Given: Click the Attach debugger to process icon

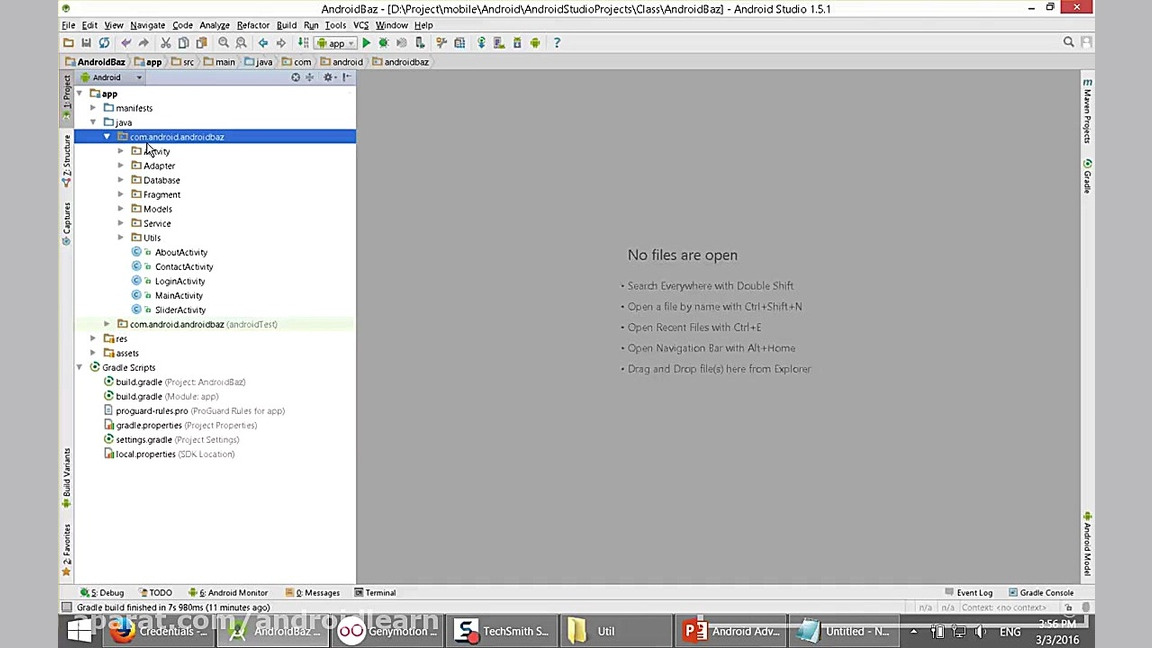Looking at the screenshot, I should tap(420, 43).
